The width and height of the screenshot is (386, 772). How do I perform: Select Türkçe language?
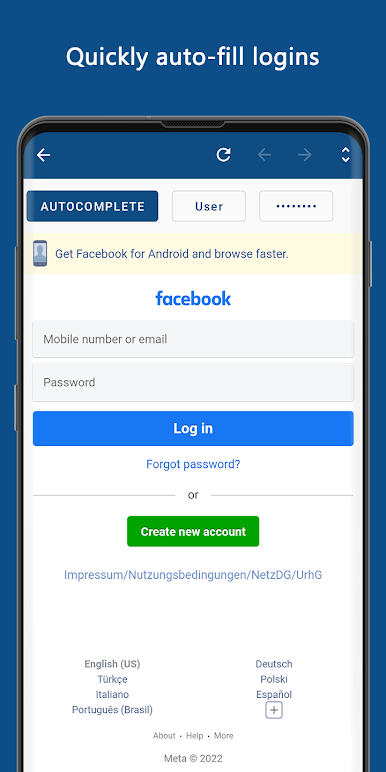[x=112, y=679]
